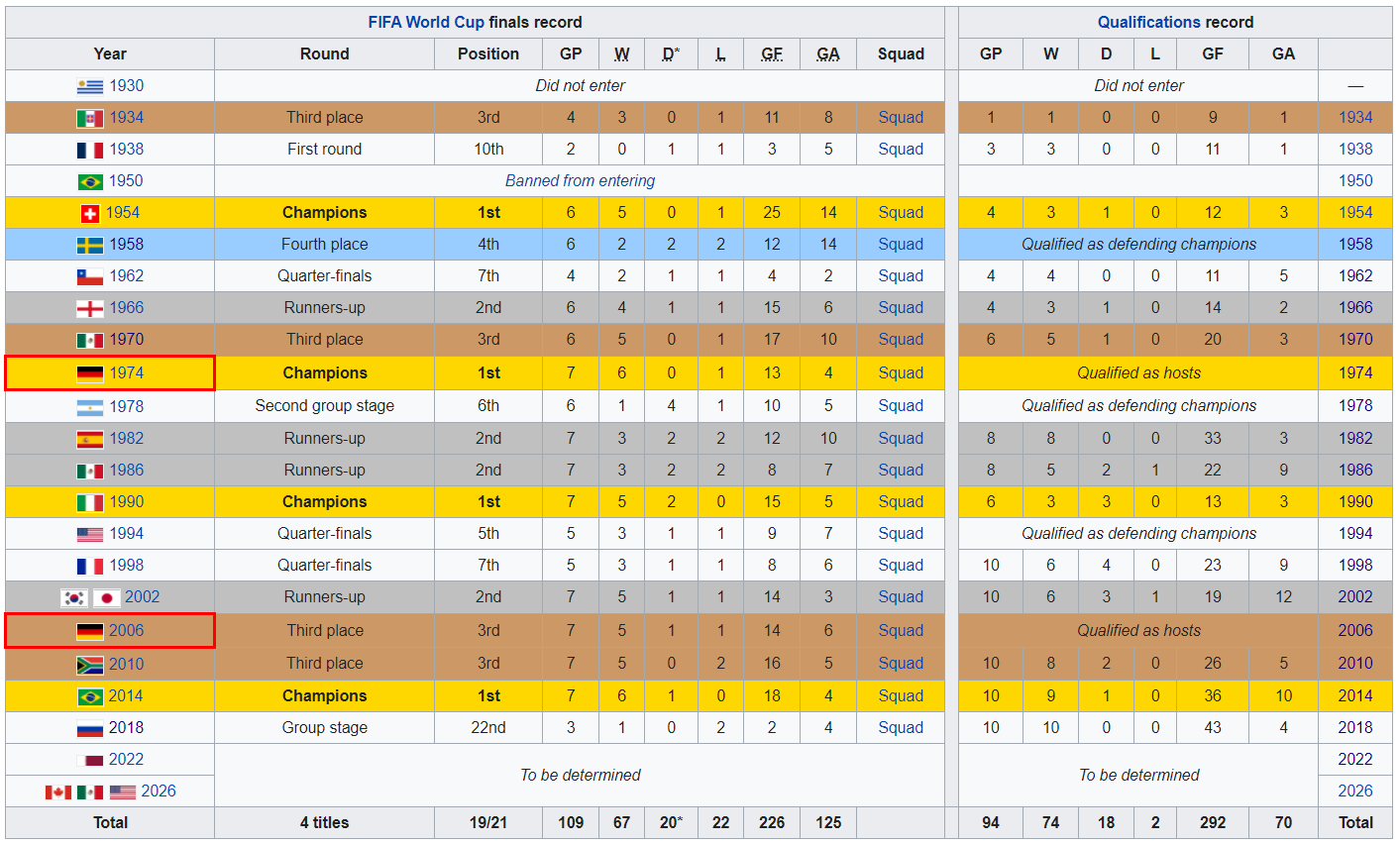Open the Squad link for 1934

pos(901,118)
